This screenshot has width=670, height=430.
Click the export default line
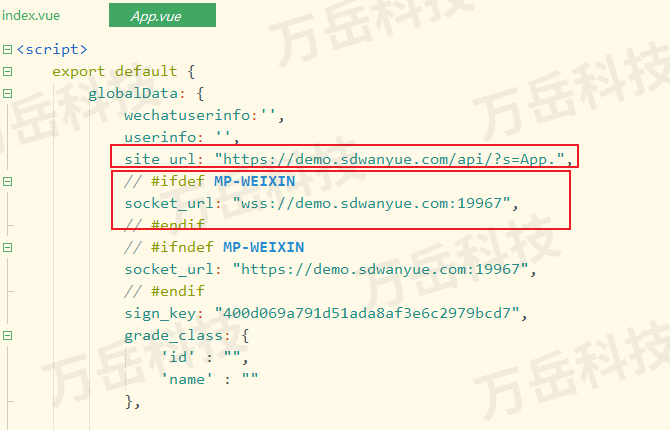pyautogui.click(x=123, y=71)
